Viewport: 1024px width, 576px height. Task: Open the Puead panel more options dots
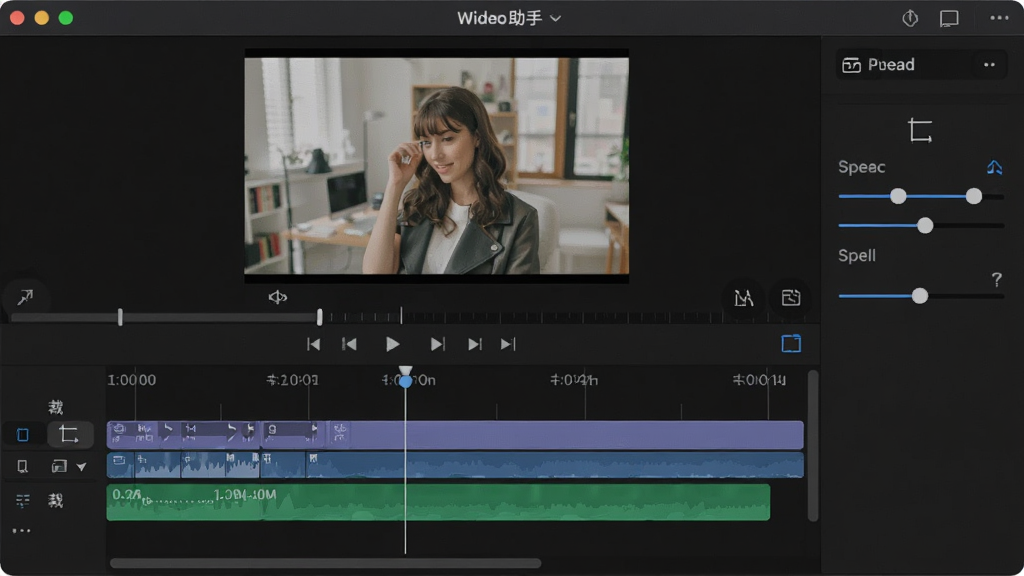click(989, 65)
